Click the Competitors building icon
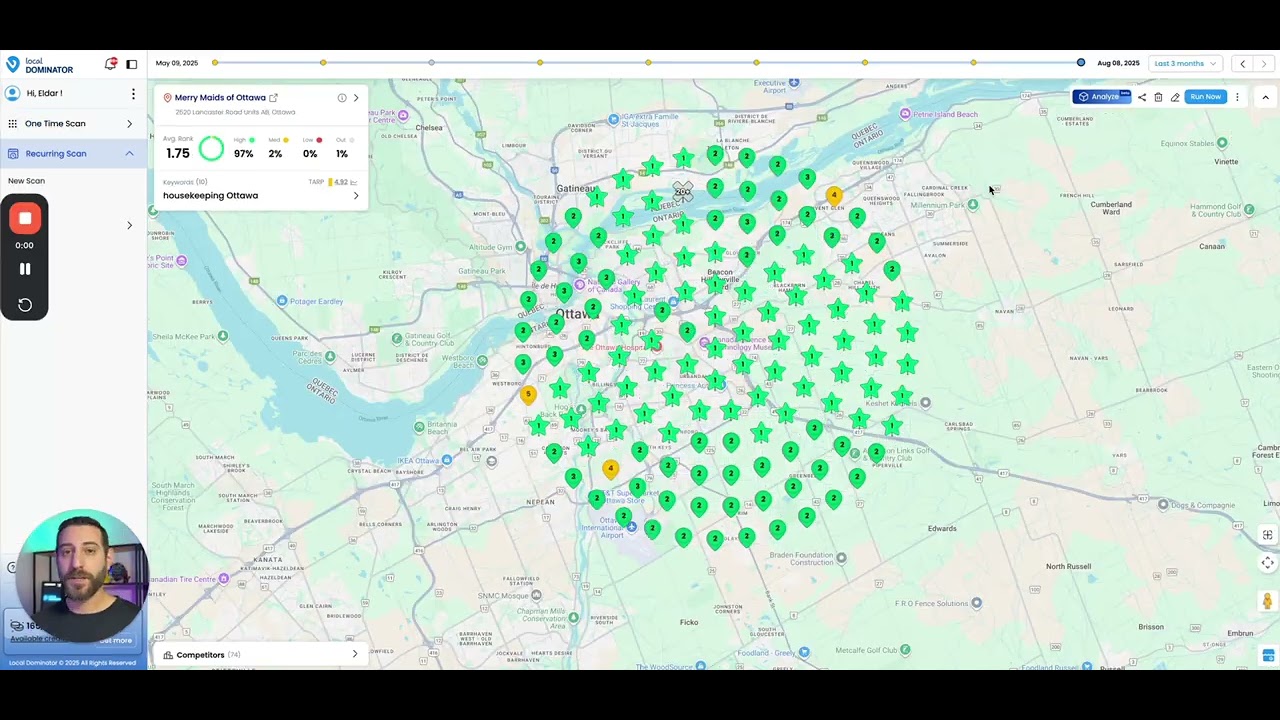1280x720 pixels. click(168, 655)
